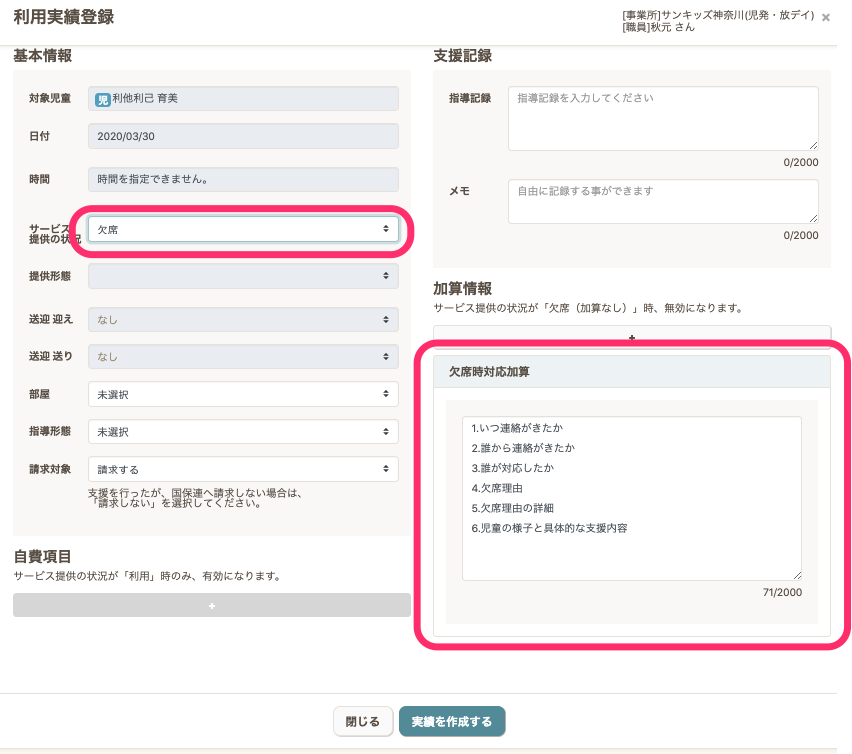Image resolution: width=852 pixels, height=754 pixels.
Task: Expand the 送迎 迎え dropdown
Action: (243, 320)
